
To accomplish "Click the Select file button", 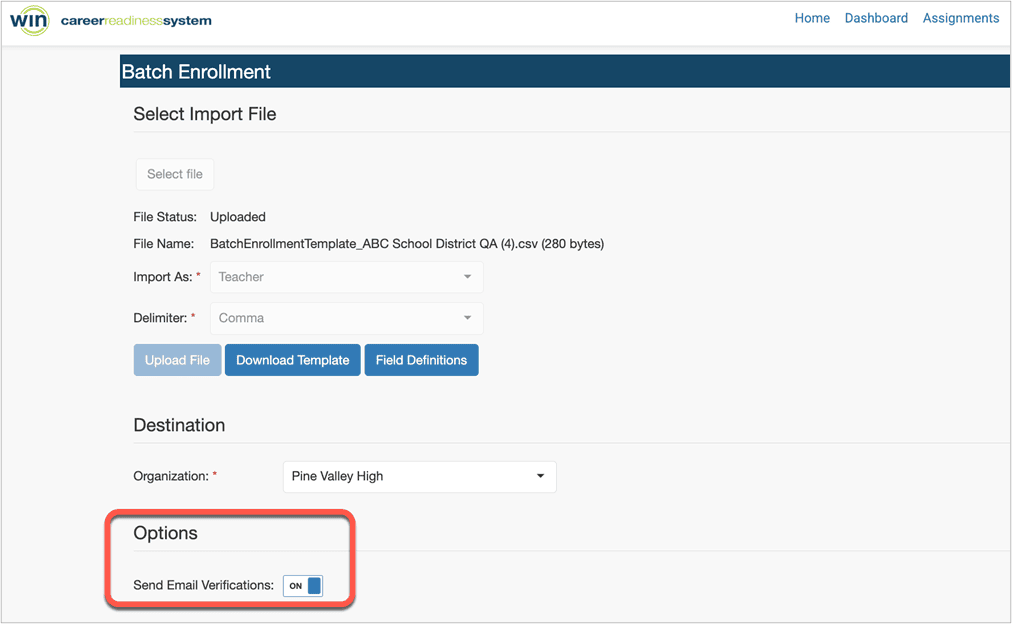I will 174,173.
